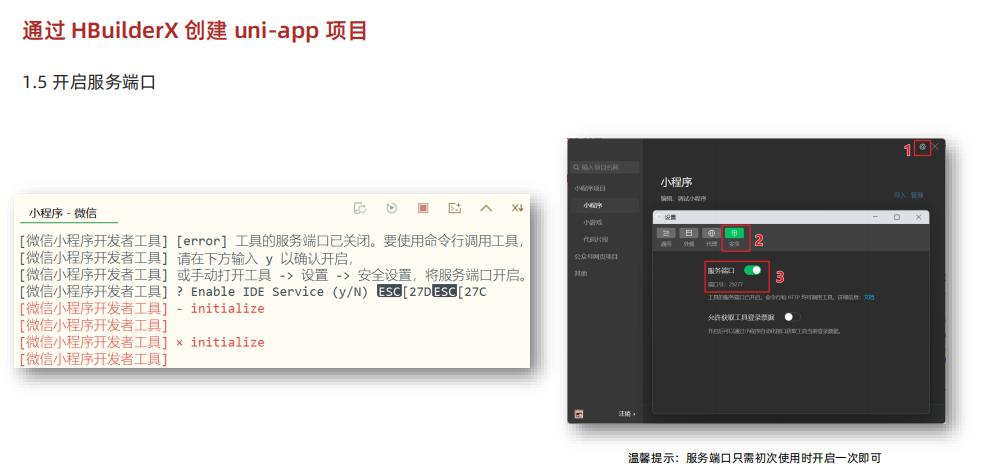Click the 导入 link
981x476 pixels.
[x=900, y=195]
